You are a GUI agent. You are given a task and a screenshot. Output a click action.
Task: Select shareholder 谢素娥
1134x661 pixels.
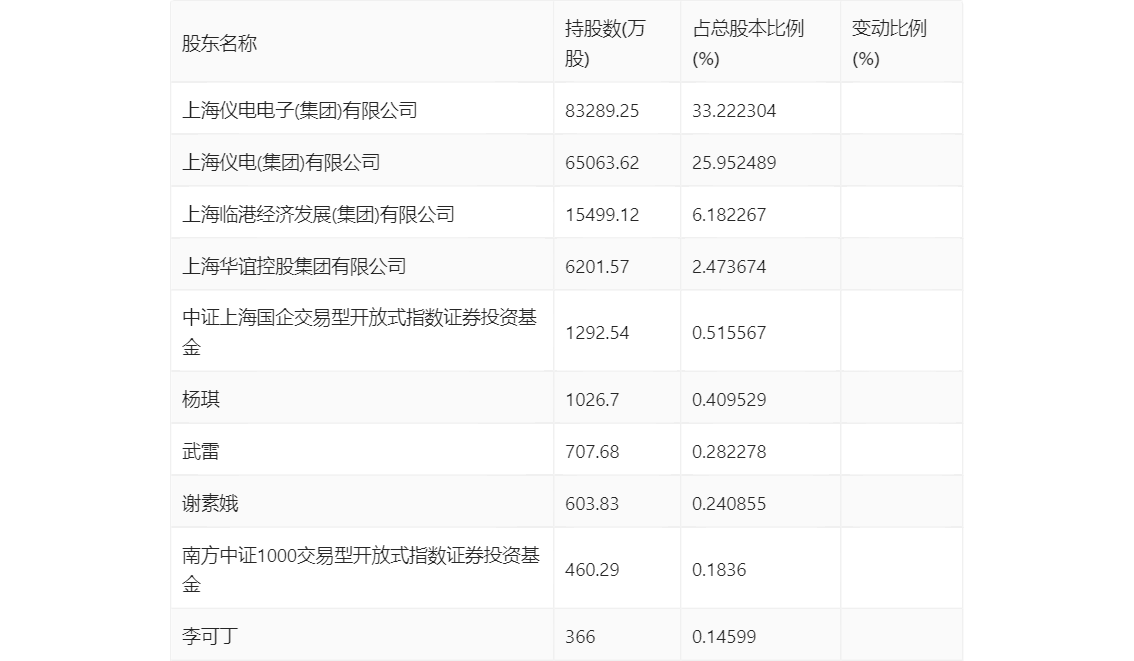click(x=210, y=503)
